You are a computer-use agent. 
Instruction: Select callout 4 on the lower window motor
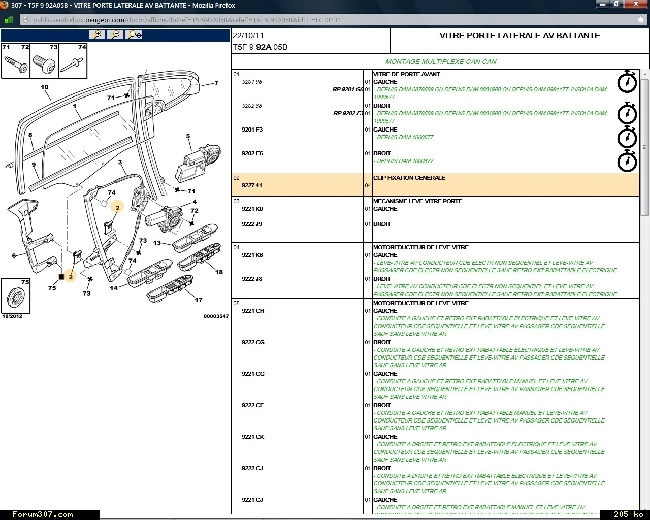[195, 202]
